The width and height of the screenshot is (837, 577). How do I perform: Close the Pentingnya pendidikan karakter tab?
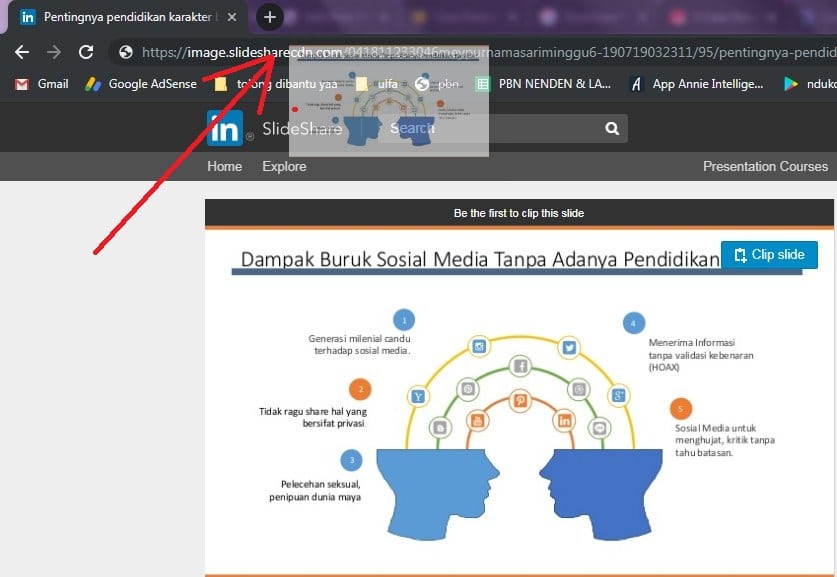pos(232,17)
